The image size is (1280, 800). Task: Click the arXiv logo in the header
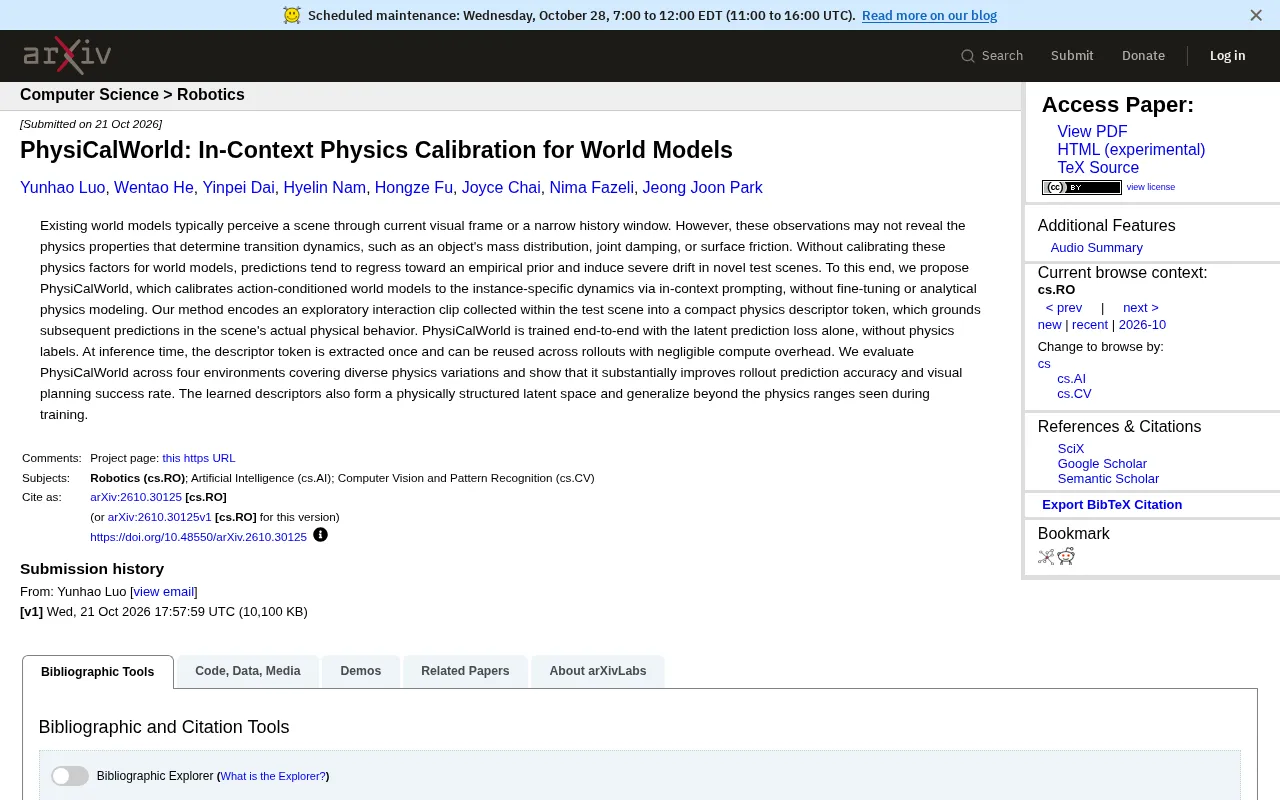67,55
